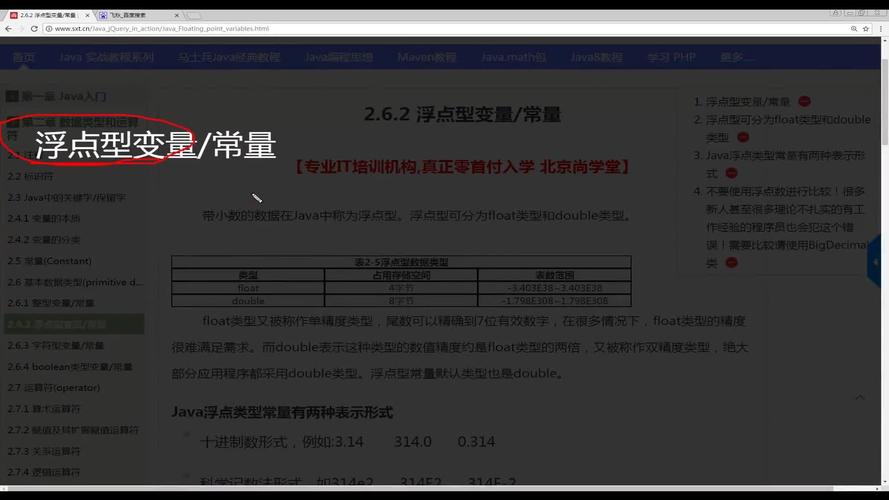Click the book icon beside '第一章 Java入门'

12,96
